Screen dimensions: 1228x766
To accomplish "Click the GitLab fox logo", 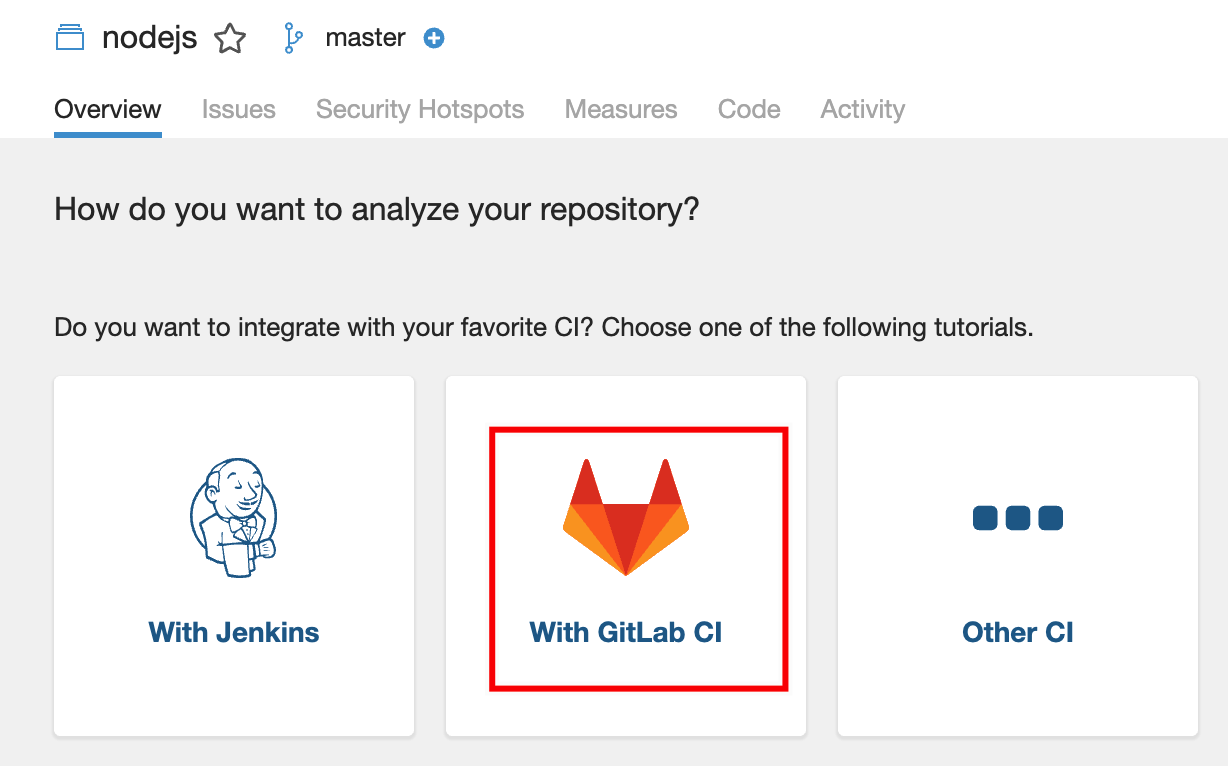I will click(x=626, y=517).
